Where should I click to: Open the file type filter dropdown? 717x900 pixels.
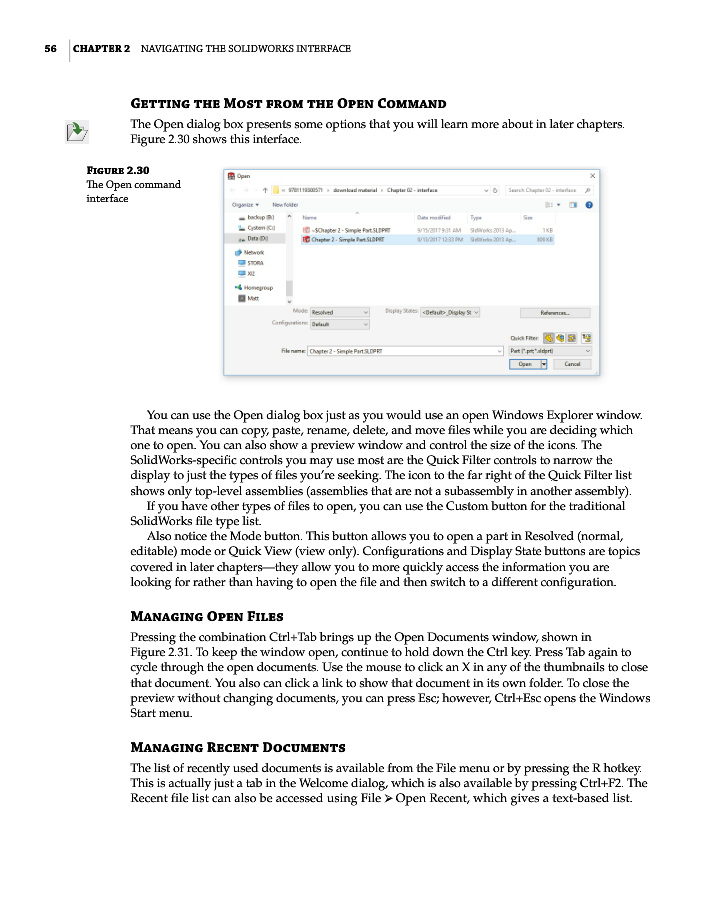click(551, 351)
